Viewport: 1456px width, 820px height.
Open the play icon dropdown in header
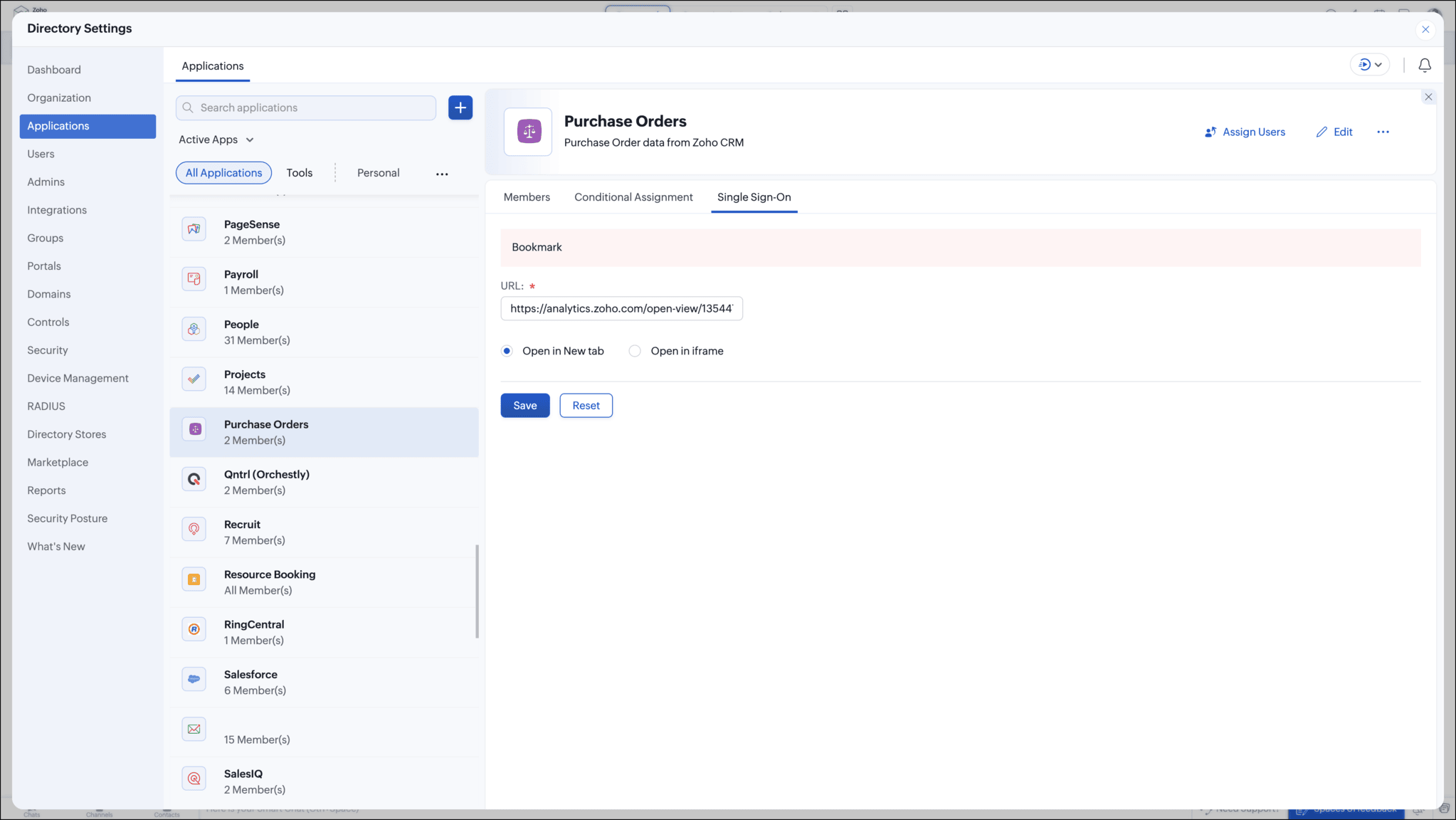coord(1370,65)
